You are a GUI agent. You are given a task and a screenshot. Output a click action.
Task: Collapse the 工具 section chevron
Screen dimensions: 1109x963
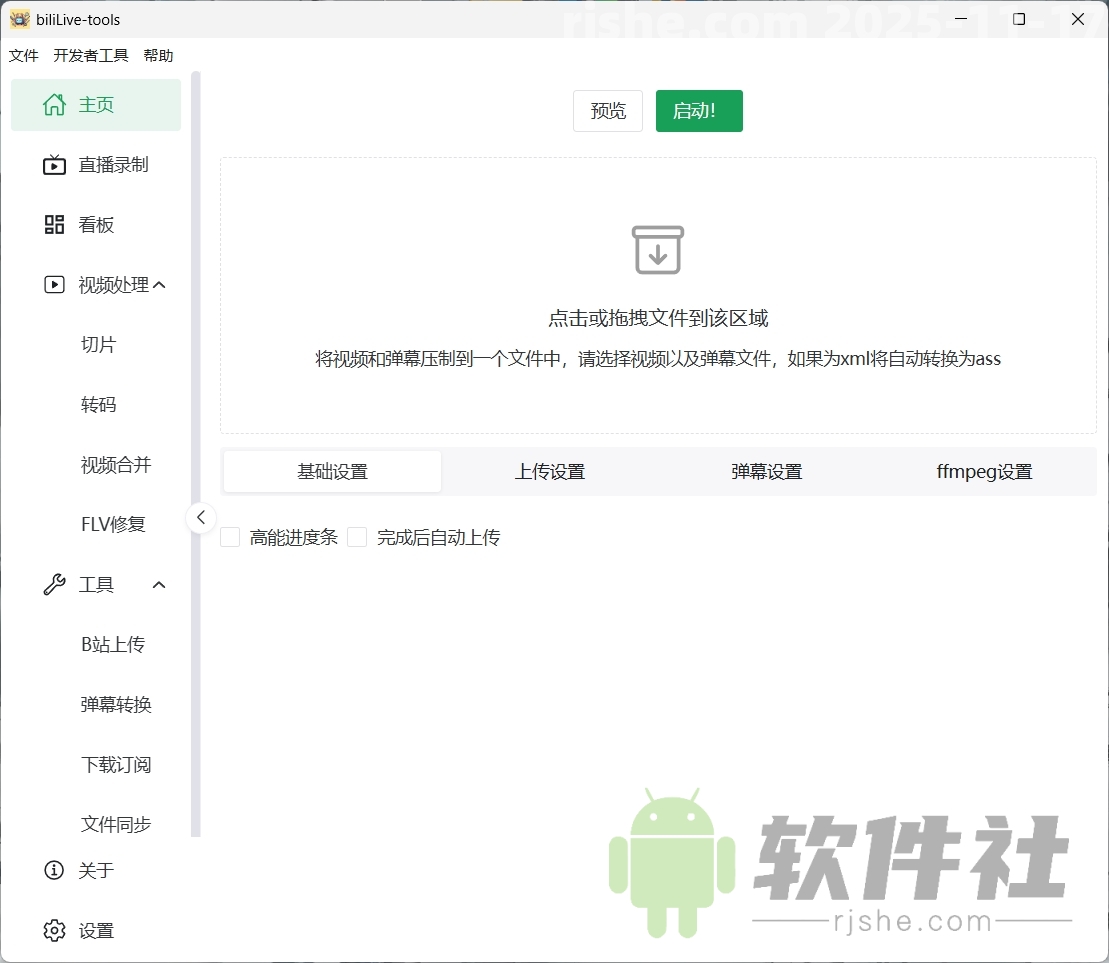pos(158,584)
